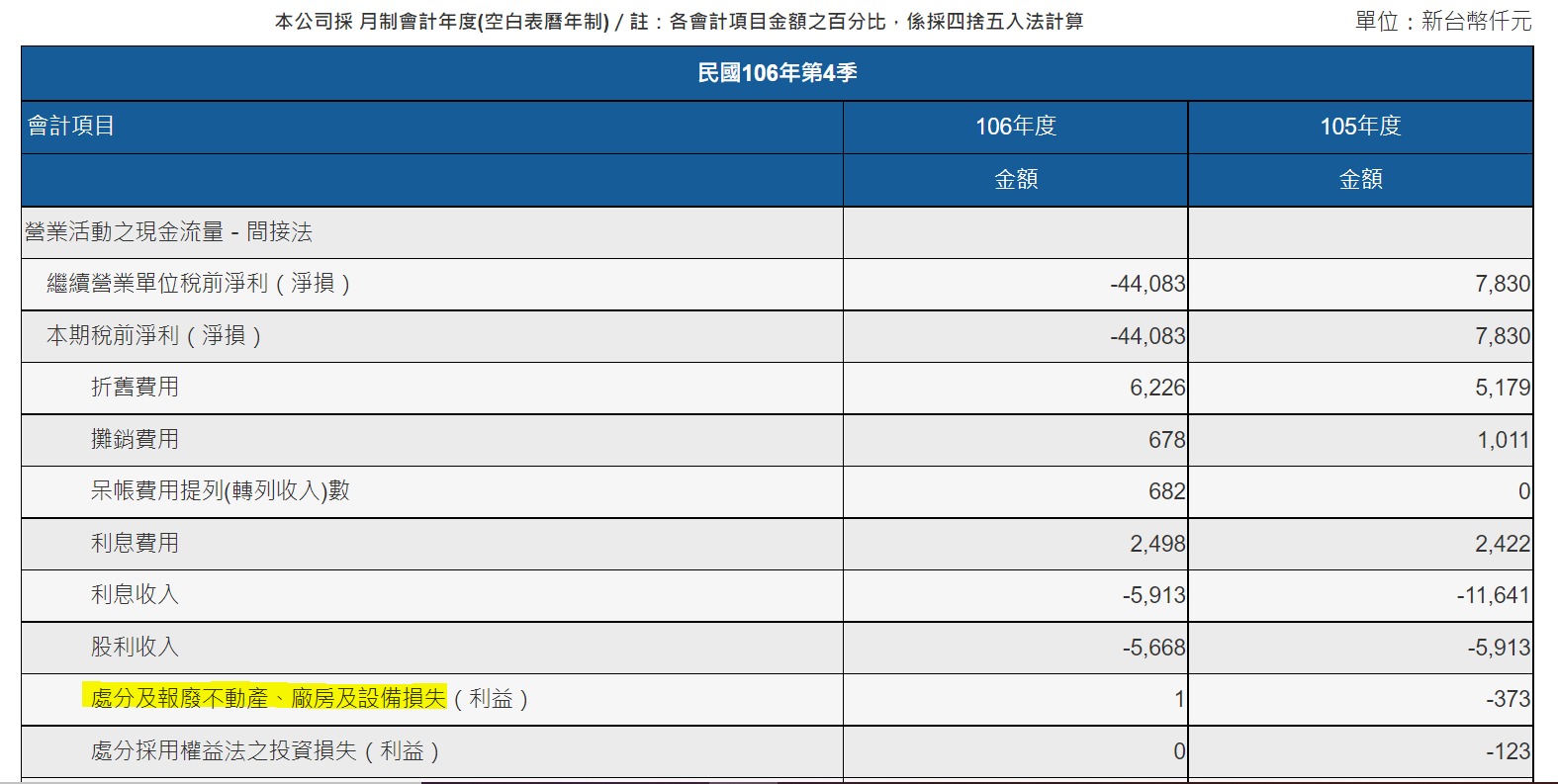Click the 攤銷費用 value 678

point(1166,440)
